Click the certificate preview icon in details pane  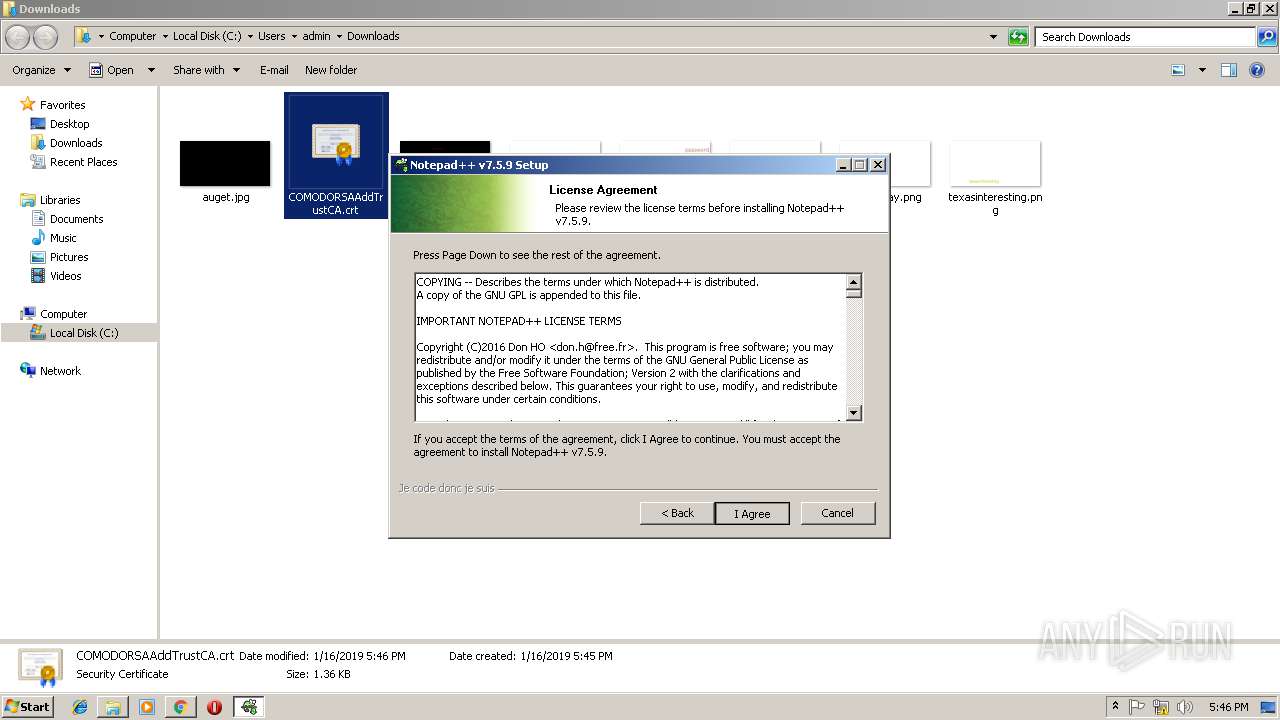point(40,666)
